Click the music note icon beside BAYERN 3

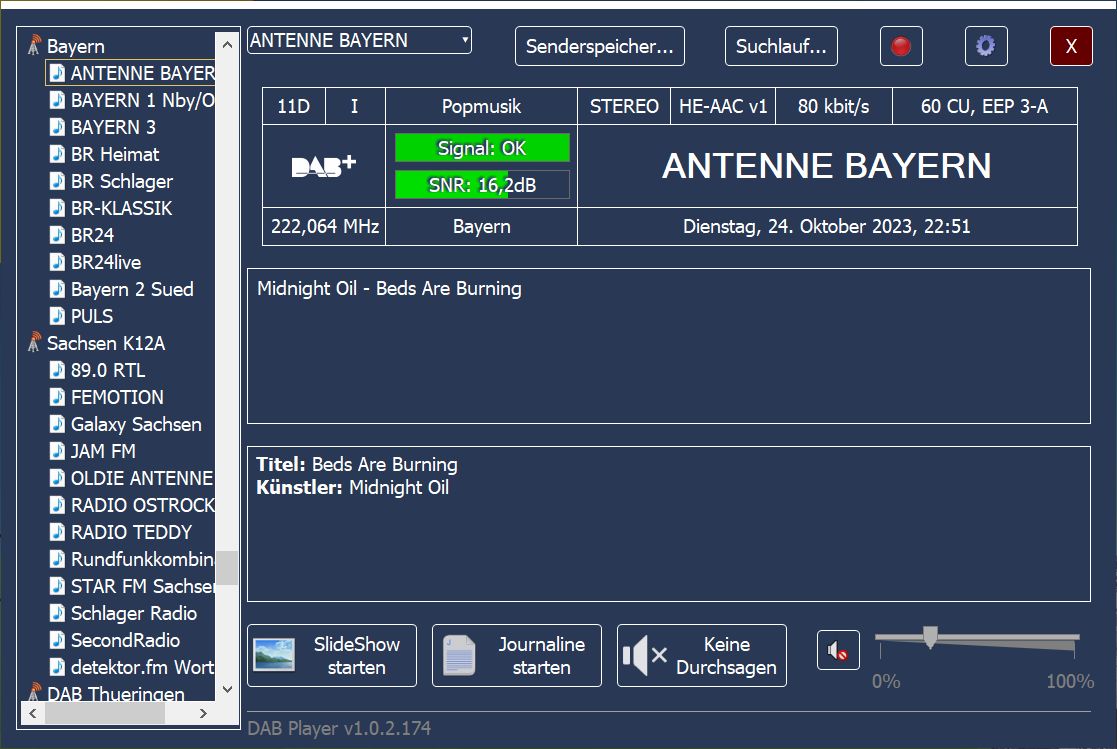[x=57, y=127]
